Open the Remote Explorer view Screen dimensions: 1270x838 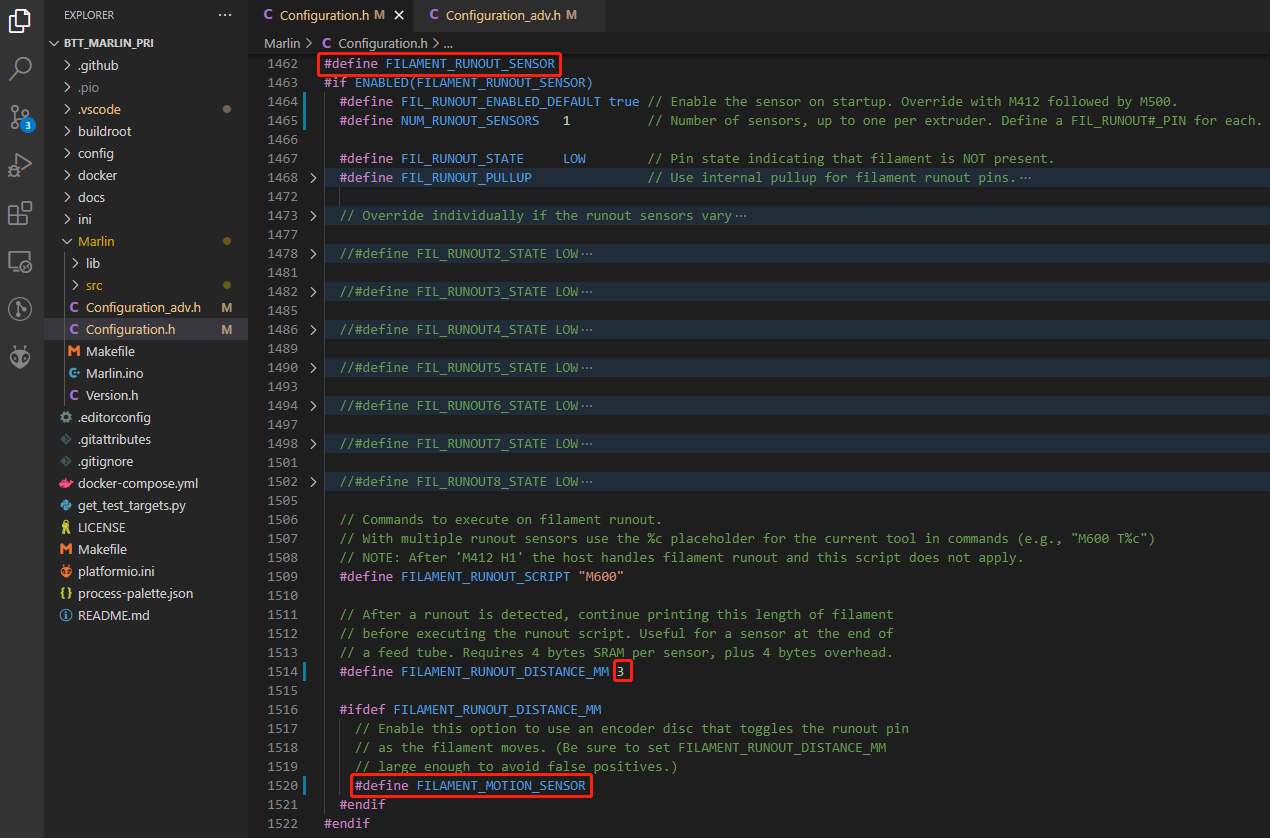(21, 262)
